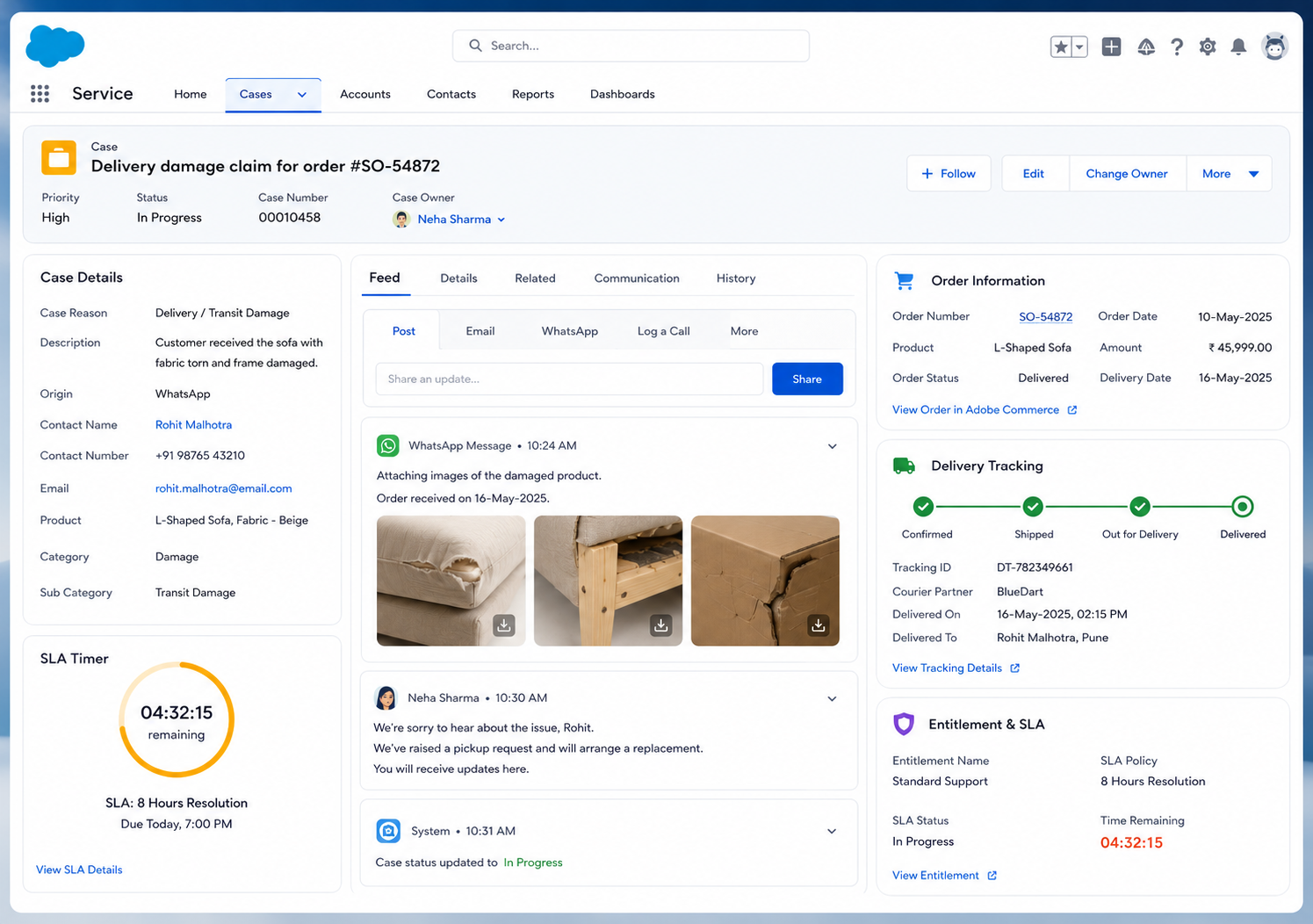Click the Order Information cart icon
Image resolution: width=1313 pixels, height=924 pixels.
coord(904,280)
